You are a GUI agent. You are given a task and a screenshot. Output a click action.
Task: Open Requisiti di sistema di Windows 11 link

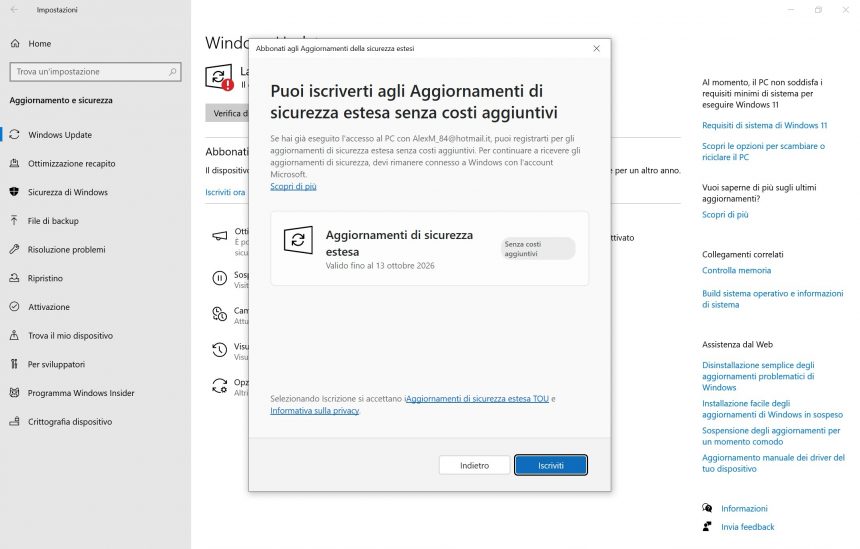click(x=764, y=126)
